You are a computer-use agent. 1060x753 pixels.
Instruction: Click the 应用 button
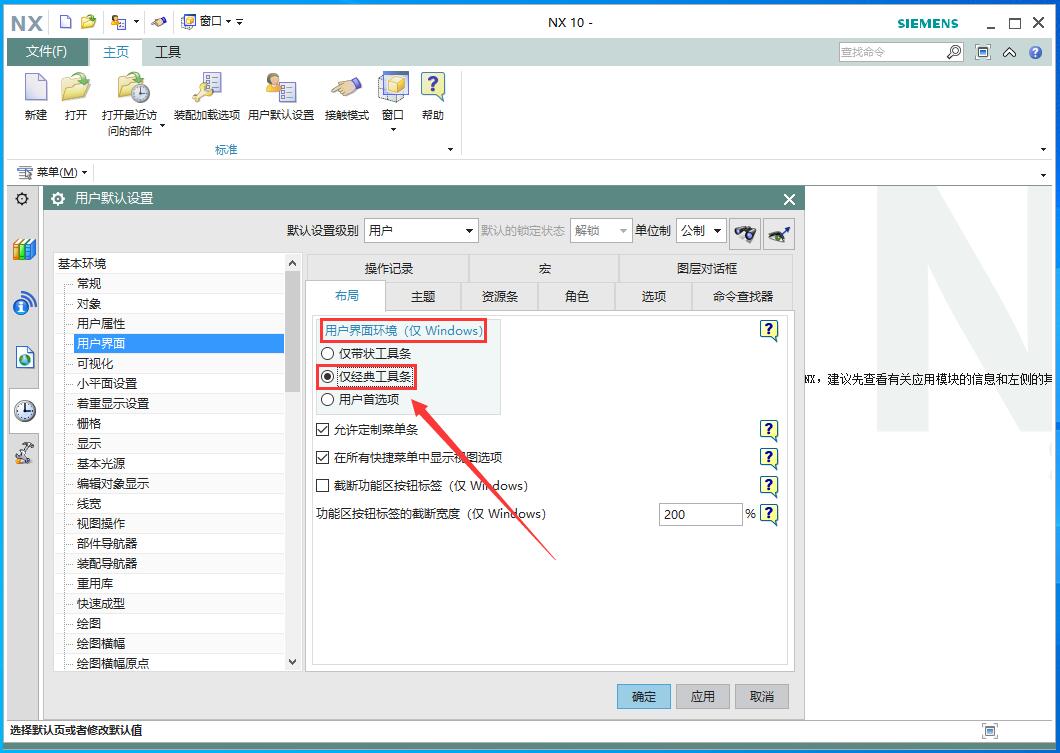click(x=703, y=696)
